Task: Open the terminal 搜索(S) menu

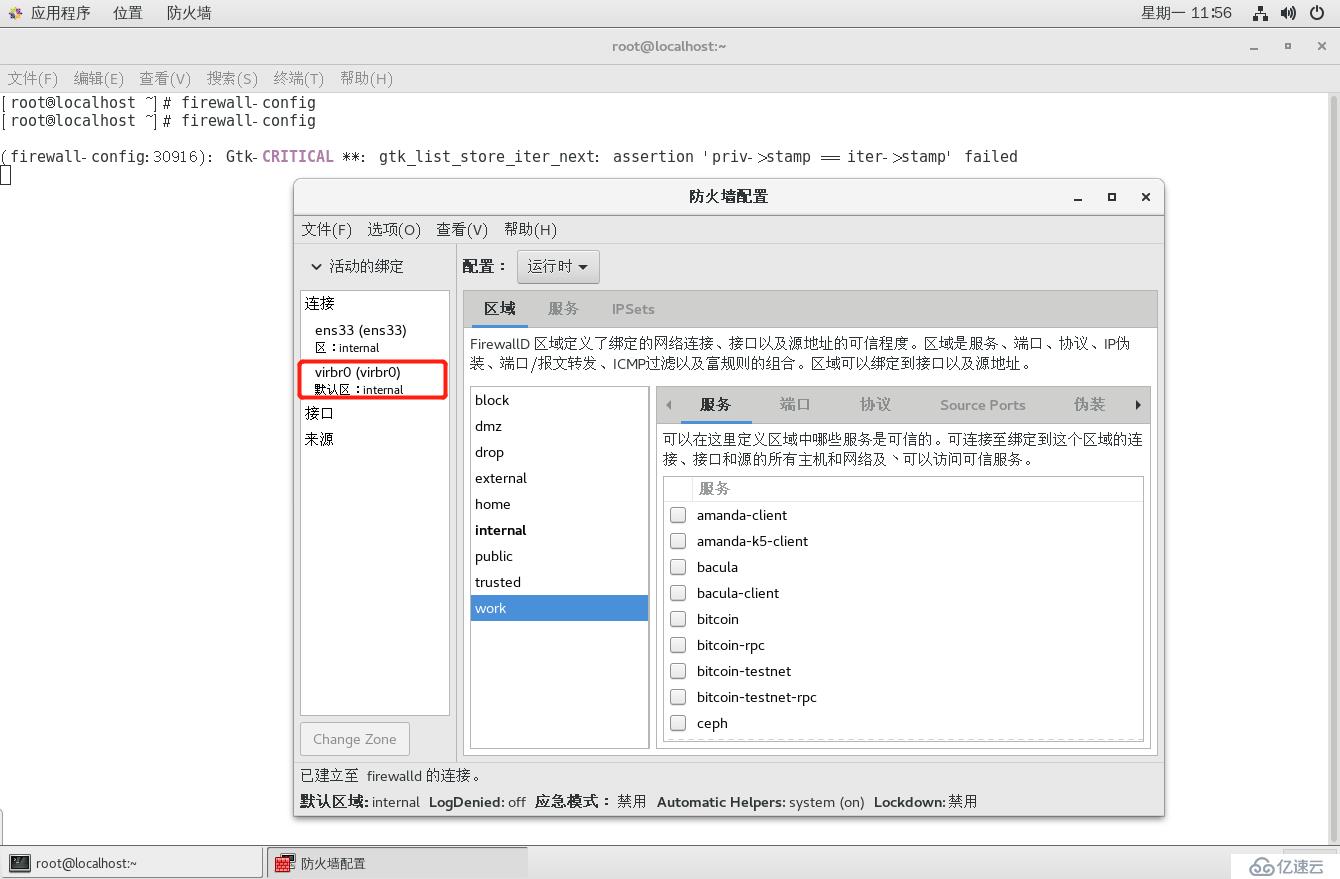Action: click(x=232, y=78)
